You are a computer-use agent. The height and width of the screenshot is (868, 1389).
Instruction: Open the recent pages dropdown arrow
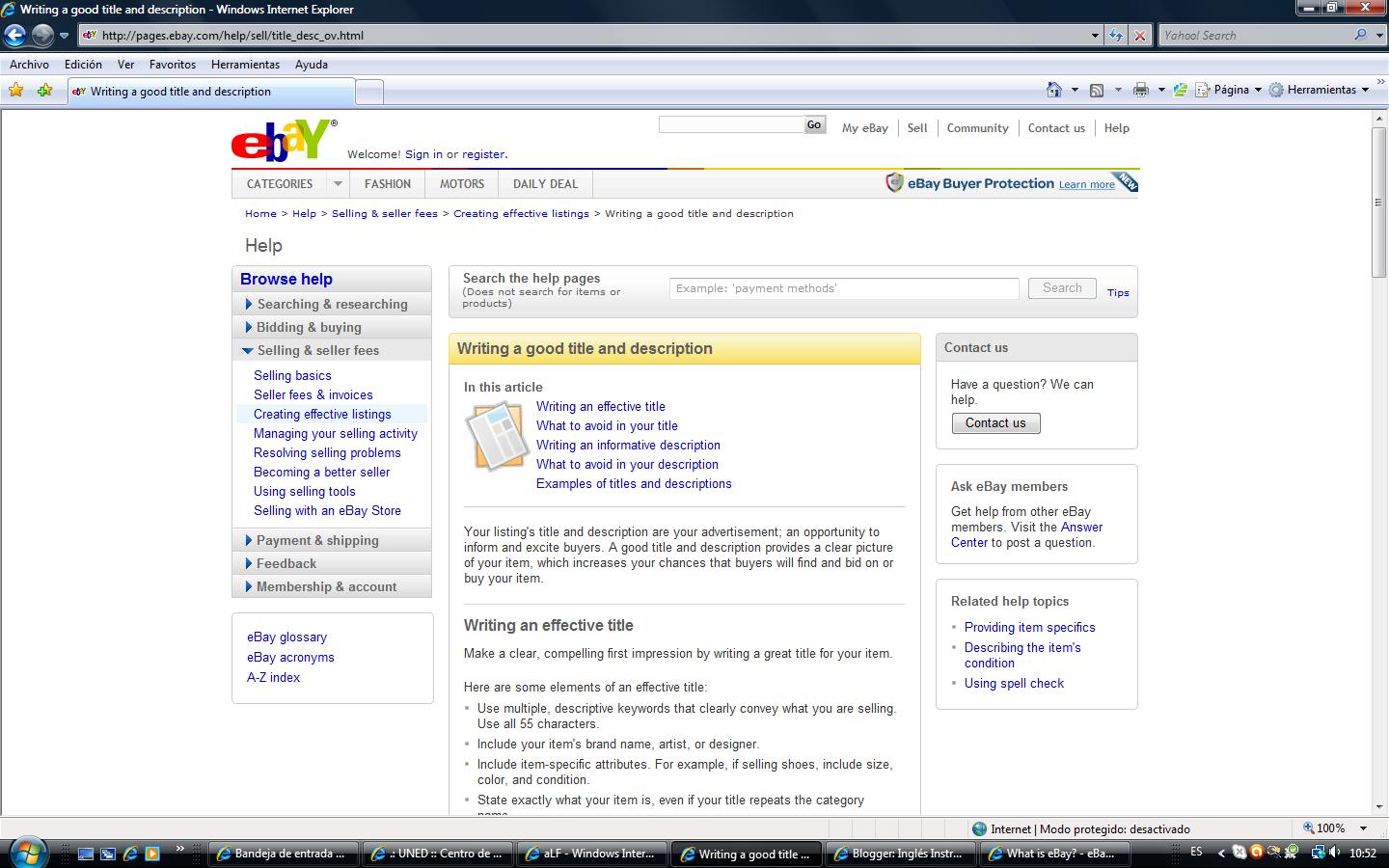pyautogui.click(x=65, y=36)
